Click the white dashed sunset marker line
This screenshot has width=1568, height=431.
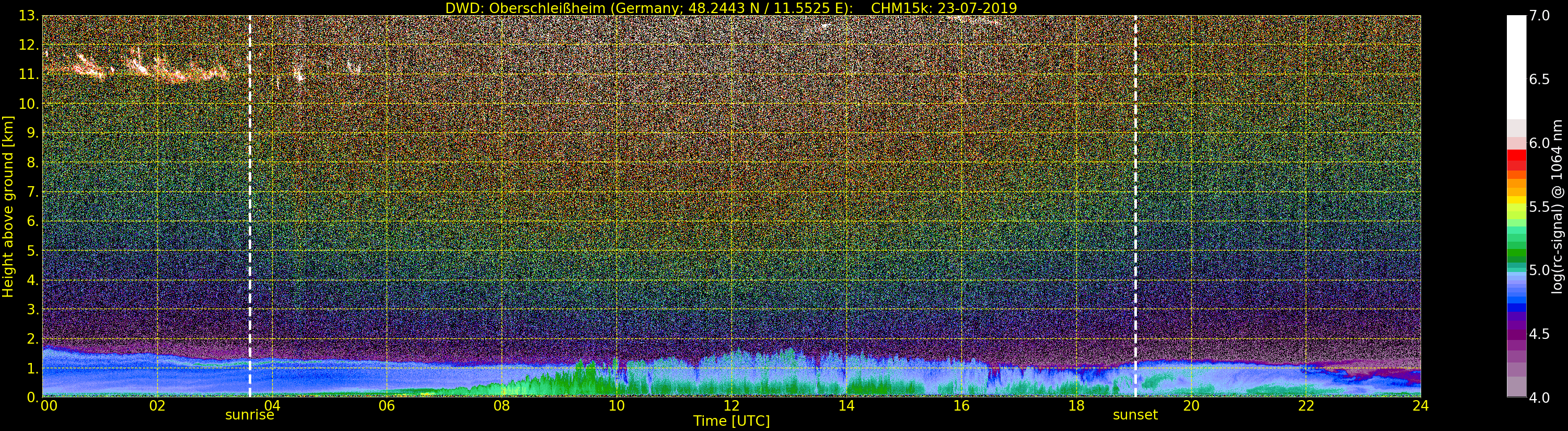1135,206
